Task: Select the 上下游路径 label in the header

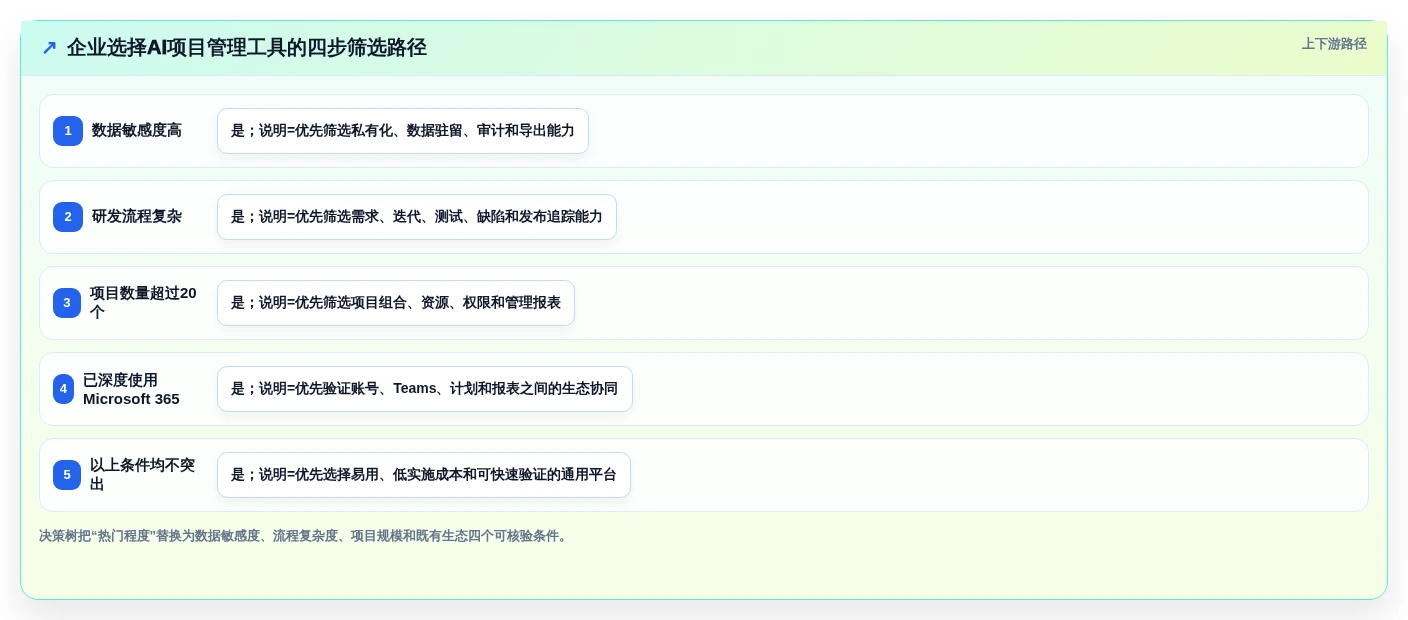Action: click(x=1334, y=44)
